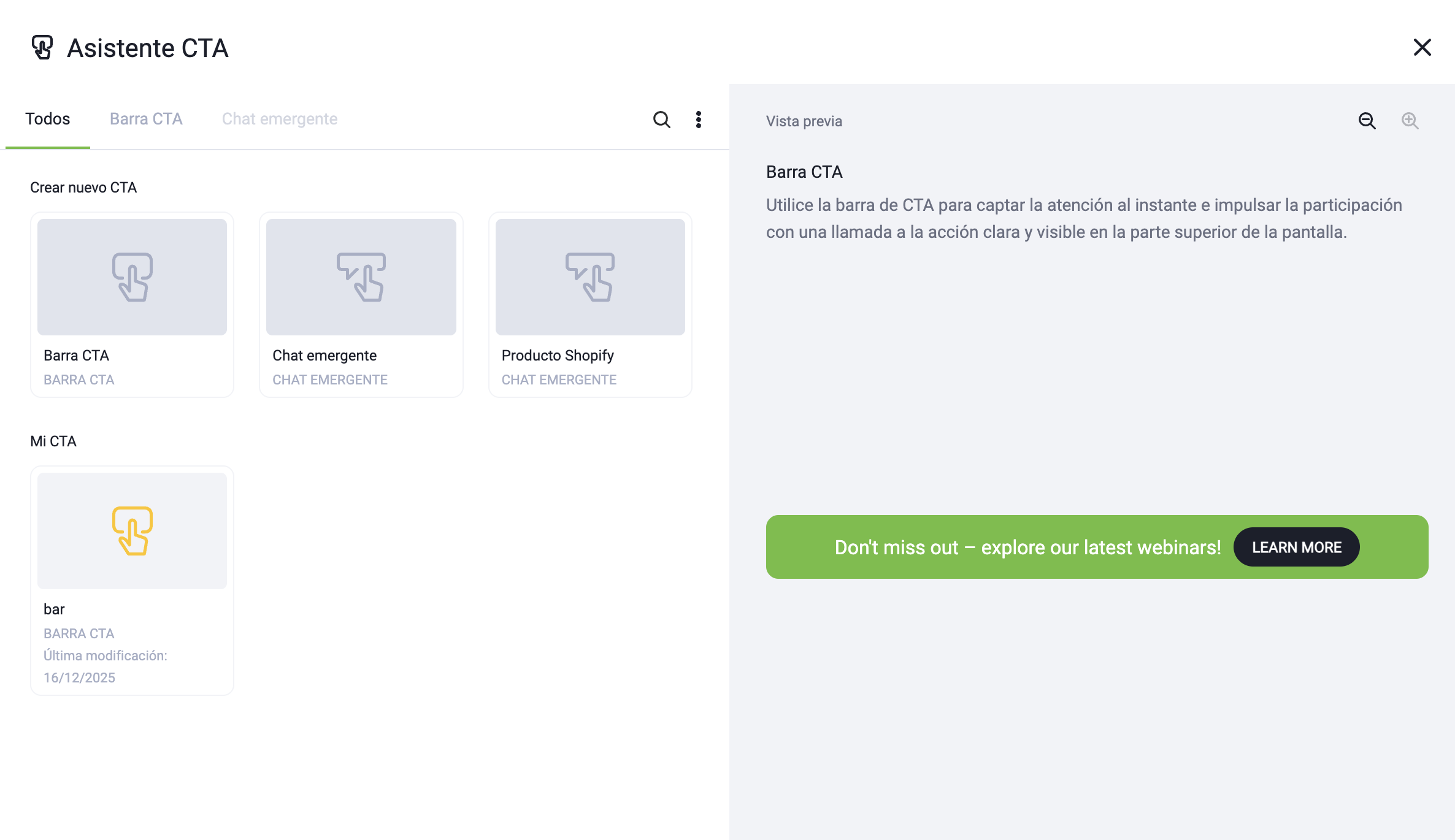This screenshot has height=840, width=1455.
Task: Click the search magnifier icon
Action: click(661, 120)
